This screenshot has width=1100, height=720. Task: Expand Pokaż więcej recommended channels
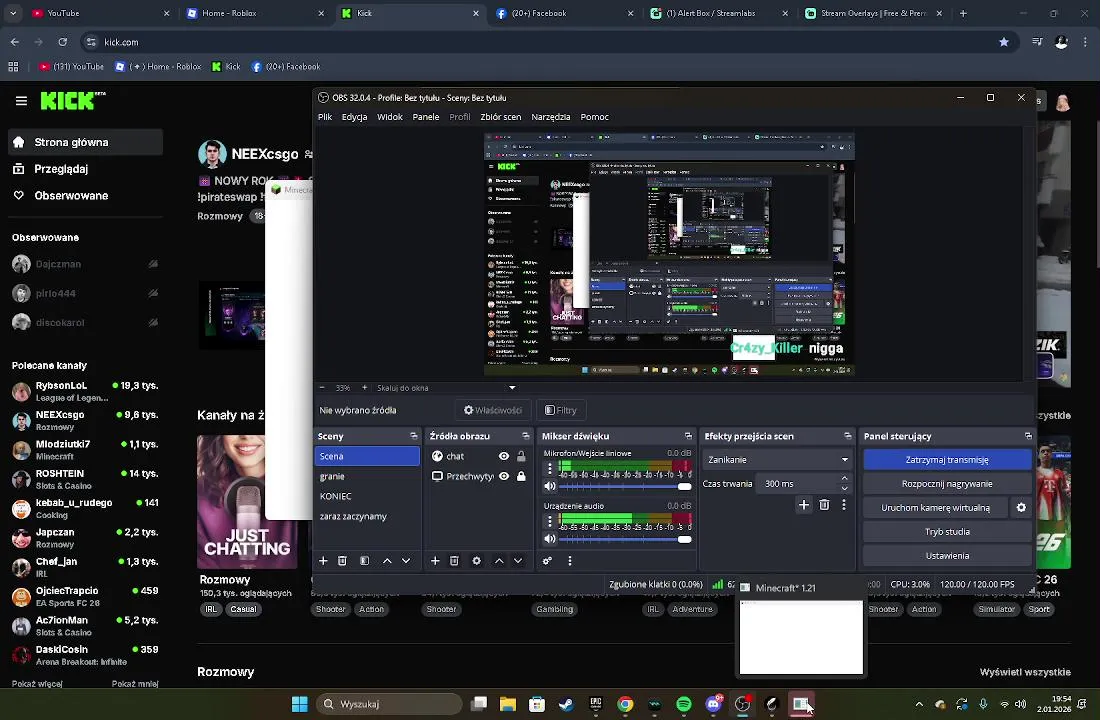pos(37,684)
